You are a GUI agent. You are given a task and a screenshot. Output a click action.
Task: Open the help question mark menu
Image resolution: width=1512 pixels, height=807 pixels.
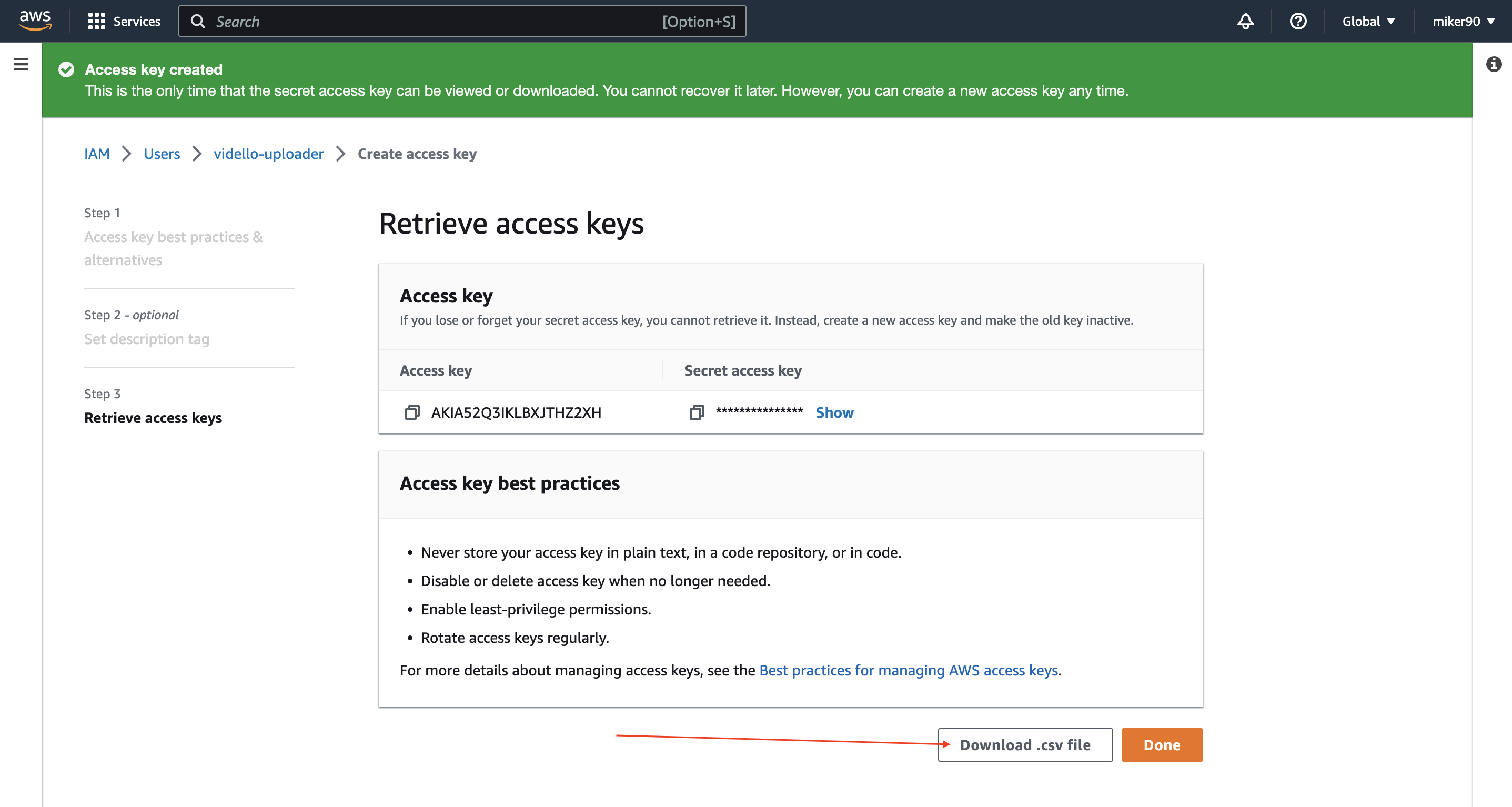coord(1298,21)
